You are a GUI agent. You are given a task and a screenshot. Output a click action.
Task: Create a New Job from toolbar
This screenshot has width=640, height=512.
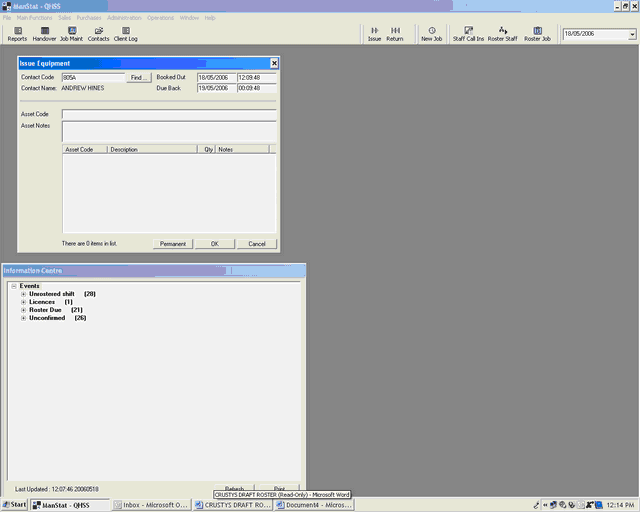(432, 34)
